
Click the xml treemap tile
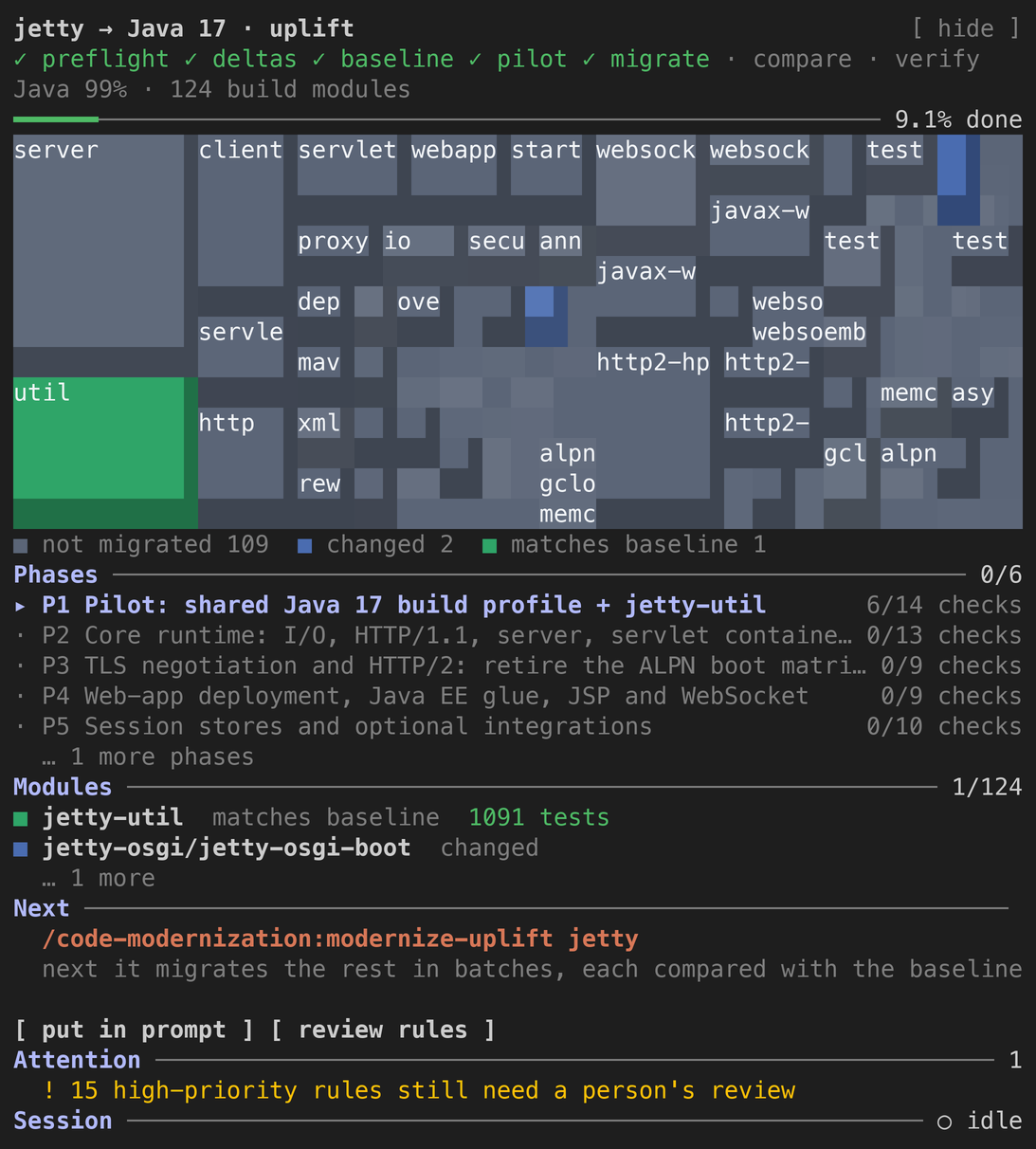(318, 423)
